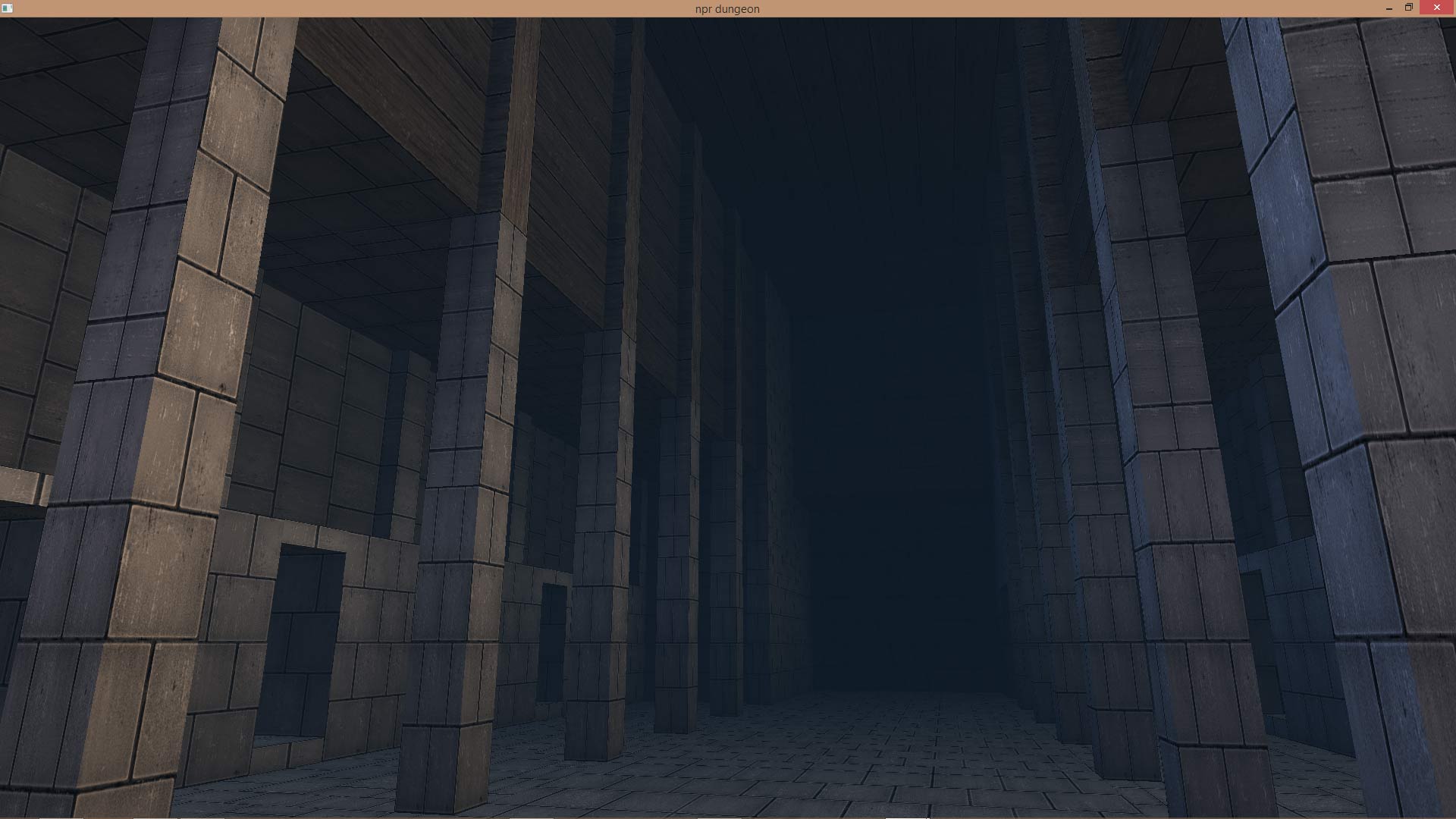Click the stone ledge at far left edge

click(19, 484)
